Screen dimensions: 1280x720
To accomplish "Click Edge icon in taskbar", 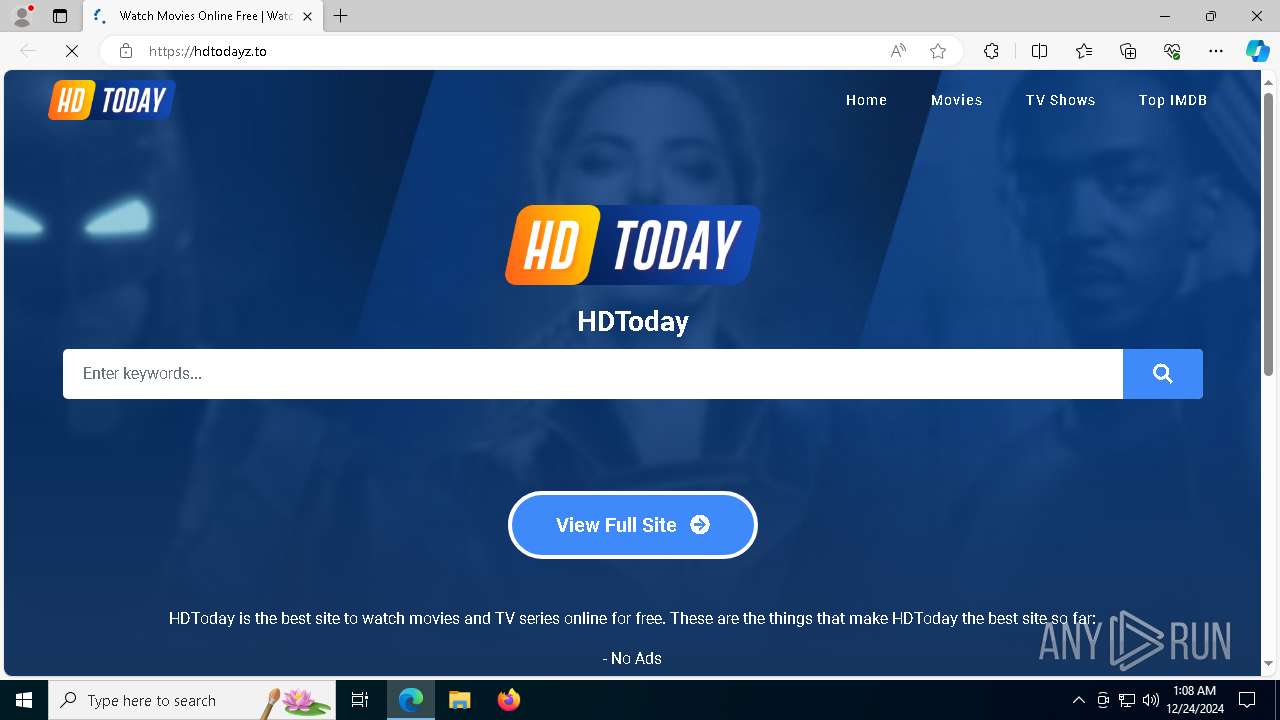I will pos(411,700).
